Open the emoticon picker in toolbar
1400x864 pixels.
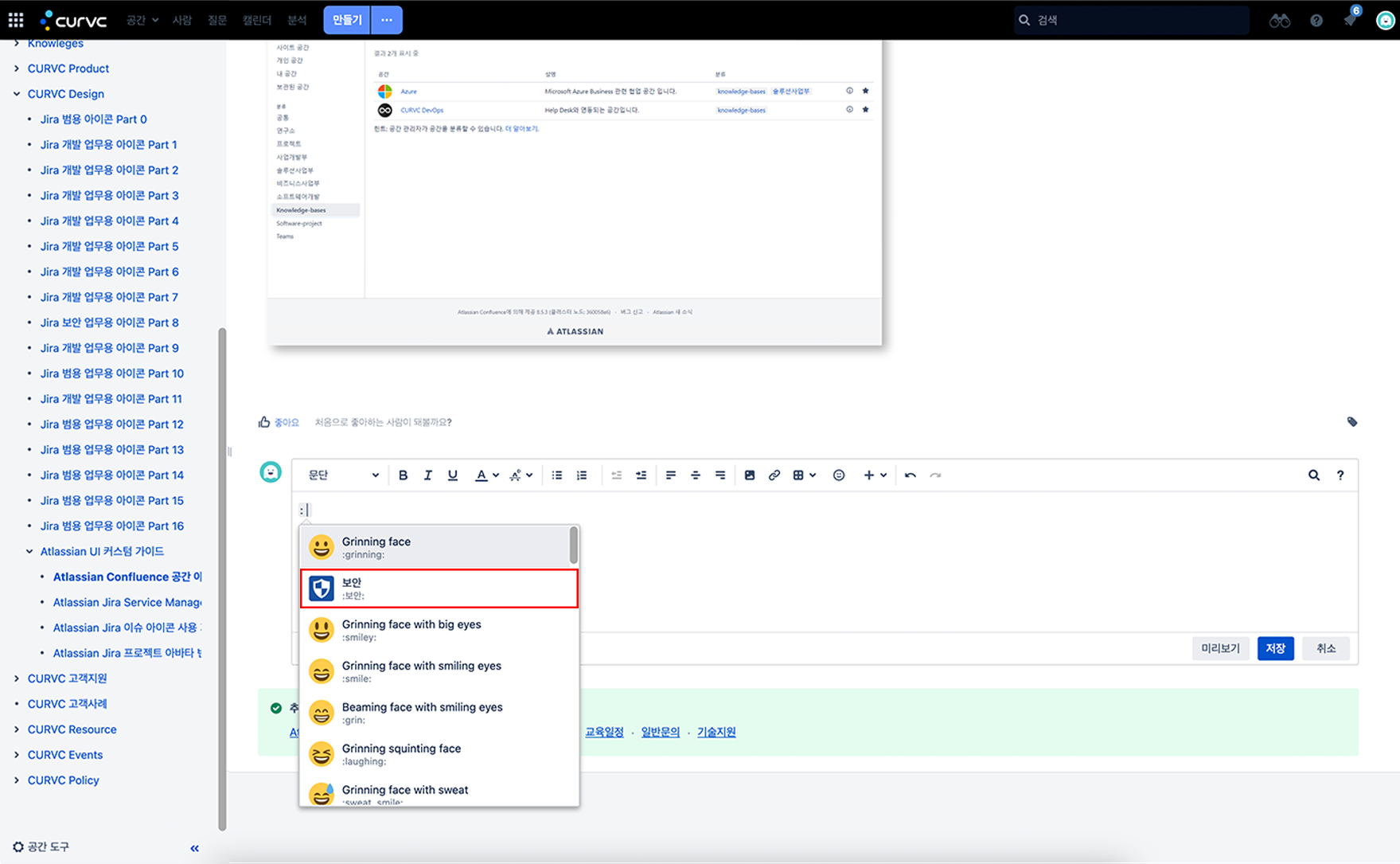[839, 475]
